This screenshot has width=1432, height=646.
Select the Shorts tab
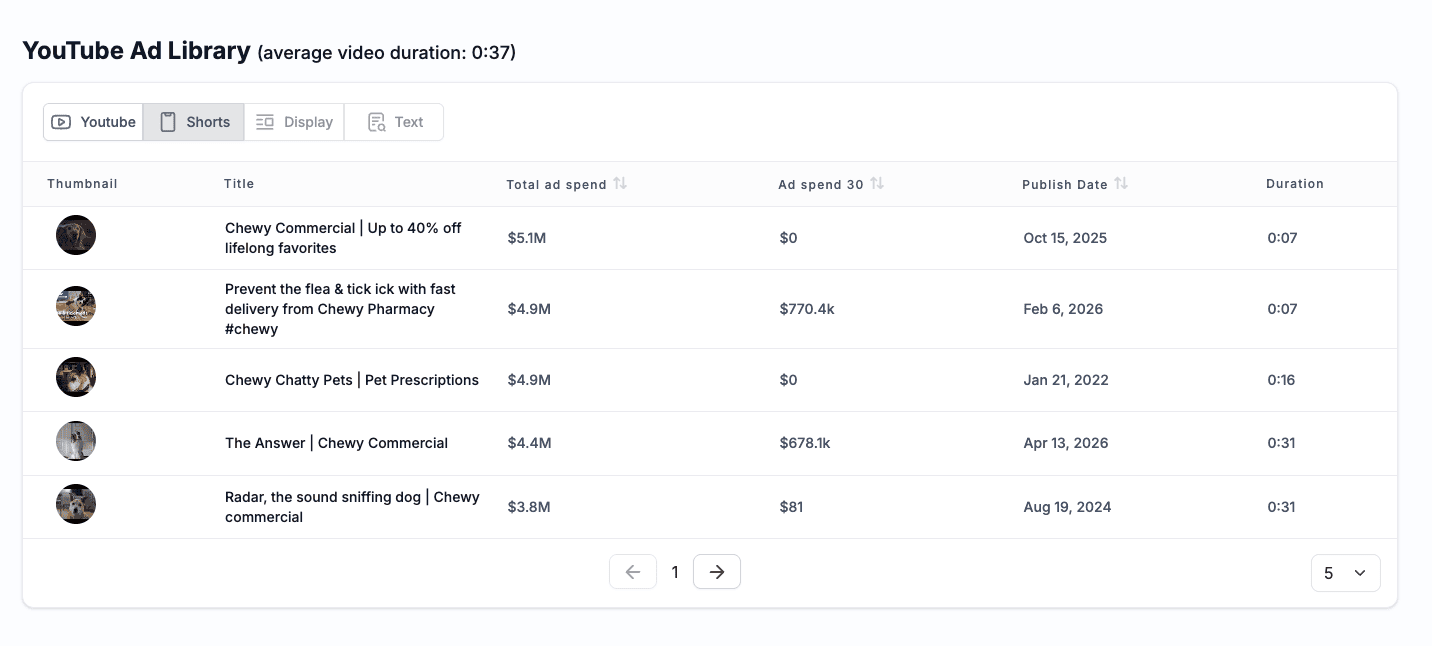coord(194,122)
